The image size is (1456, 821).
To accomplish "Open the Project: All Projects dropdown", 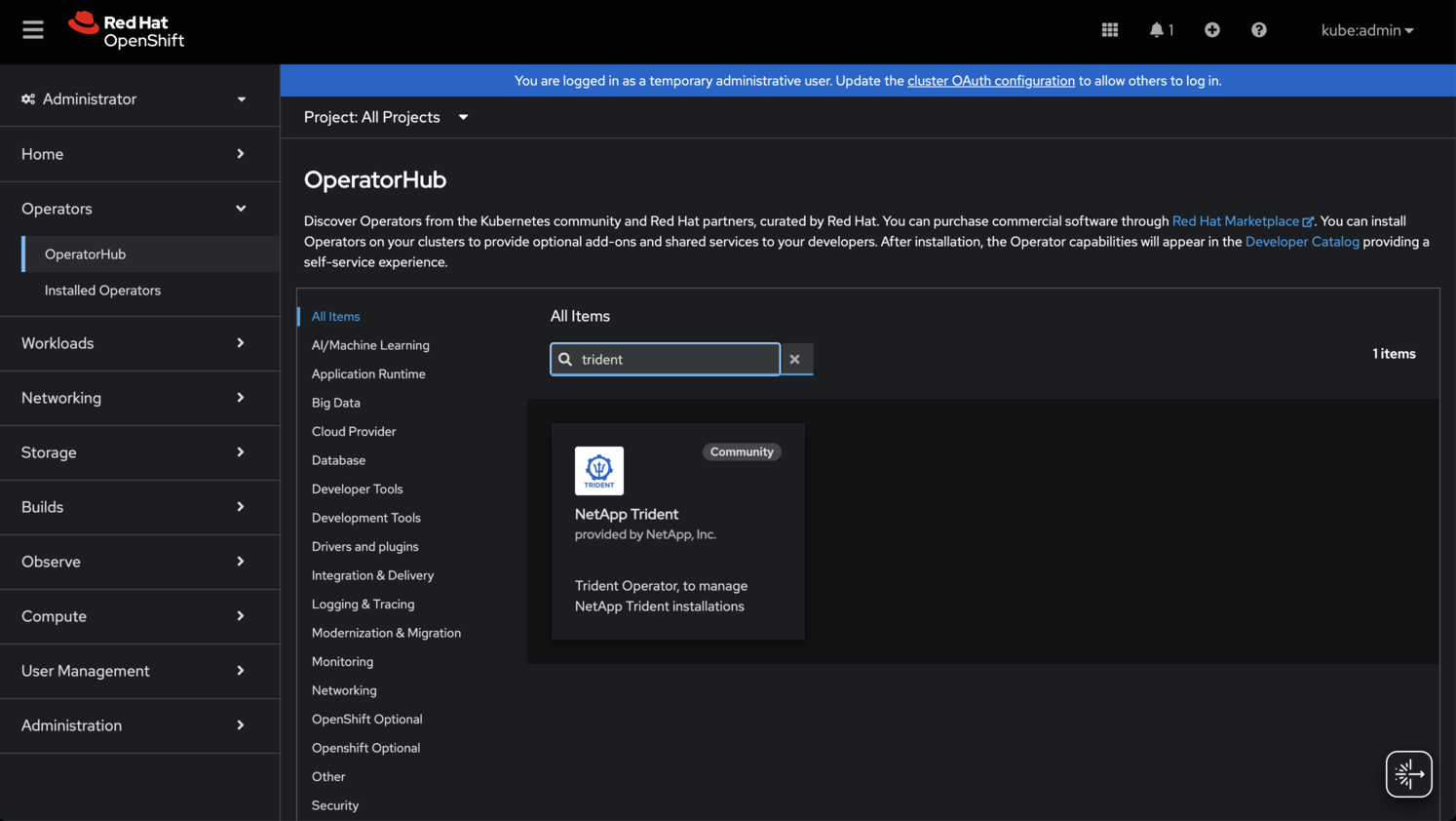I will (x=386, y=117).
